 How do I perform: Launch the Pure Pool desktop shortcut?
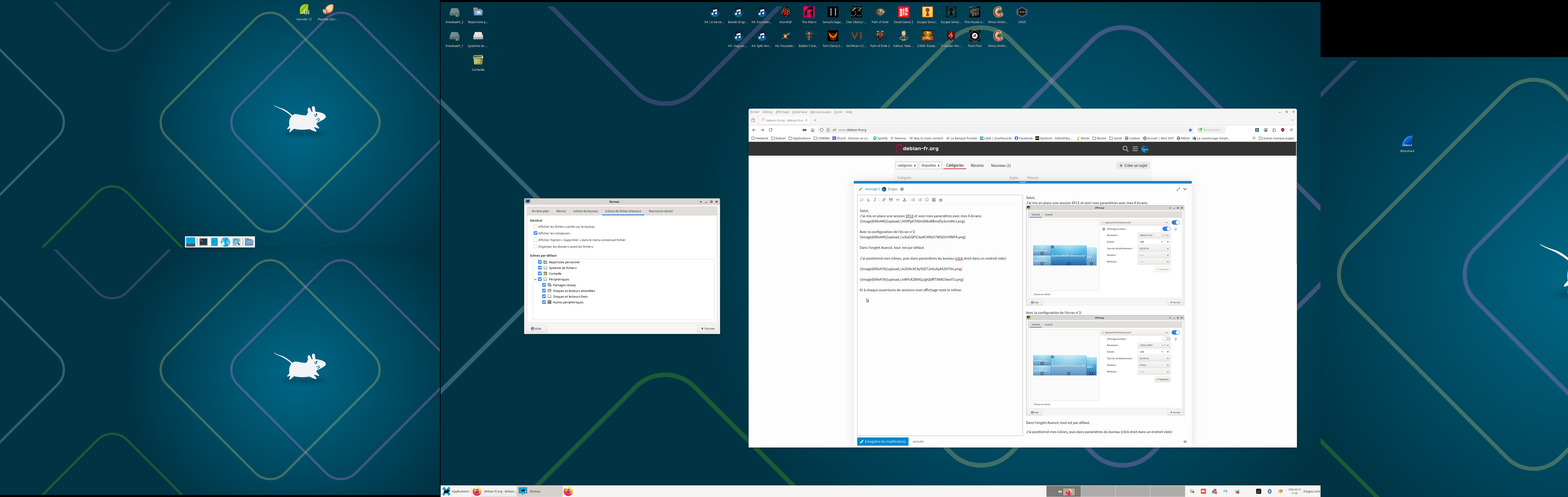[975, 36]
